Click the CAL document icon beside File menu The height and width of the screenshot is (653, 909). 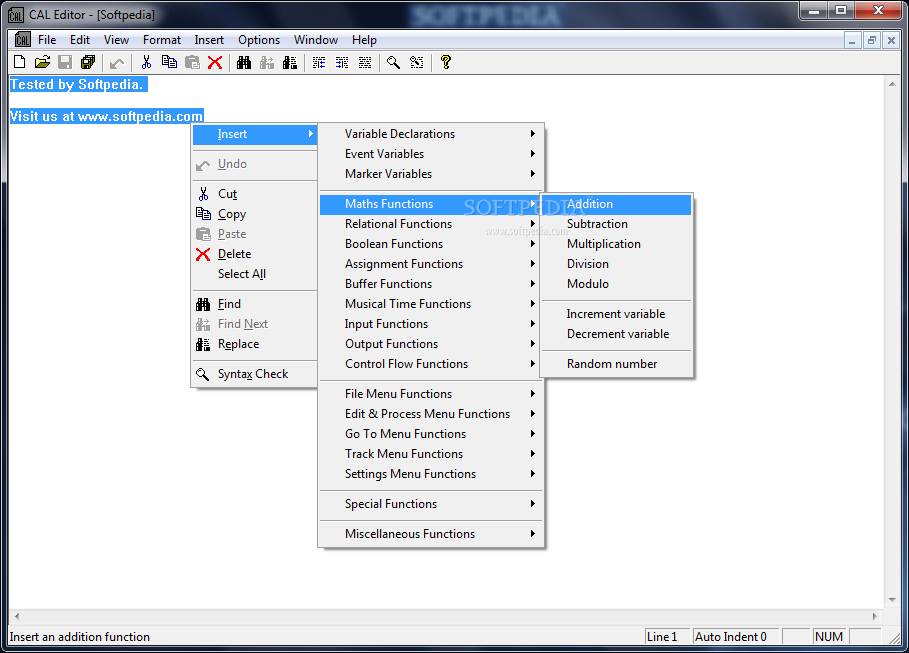23,39
